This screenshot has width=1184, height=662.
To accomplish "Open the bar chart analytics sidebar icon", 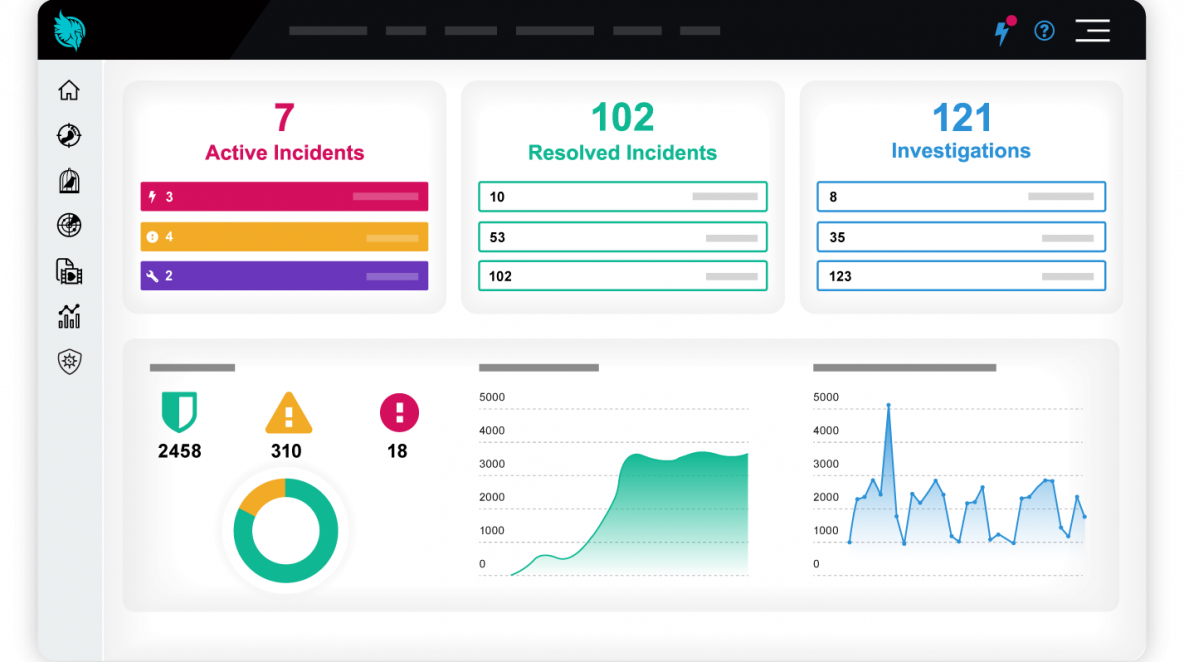I will pyautogui.click(x=69, y=317).
